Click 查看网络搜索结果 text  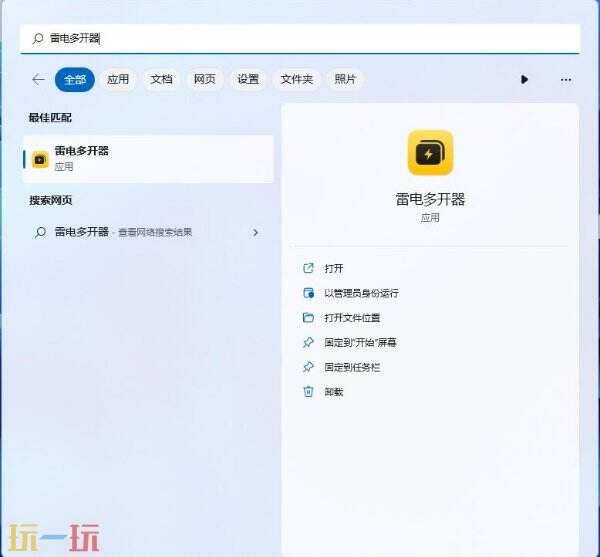[155, 233]
